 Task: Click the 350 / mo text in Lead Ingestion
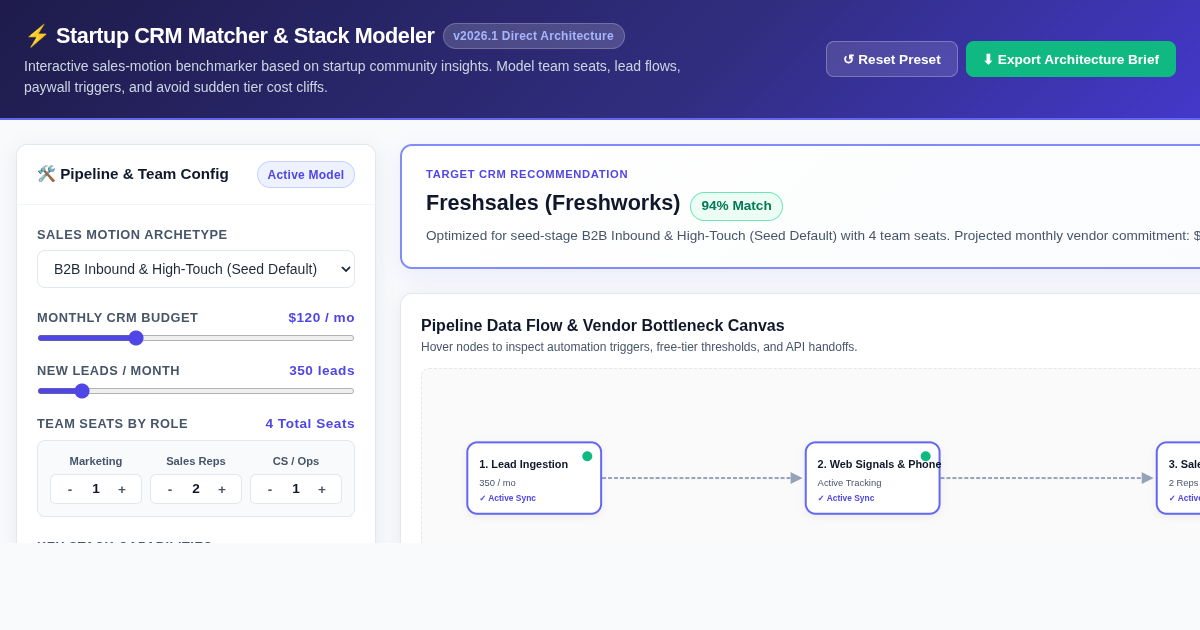[497, 483]
